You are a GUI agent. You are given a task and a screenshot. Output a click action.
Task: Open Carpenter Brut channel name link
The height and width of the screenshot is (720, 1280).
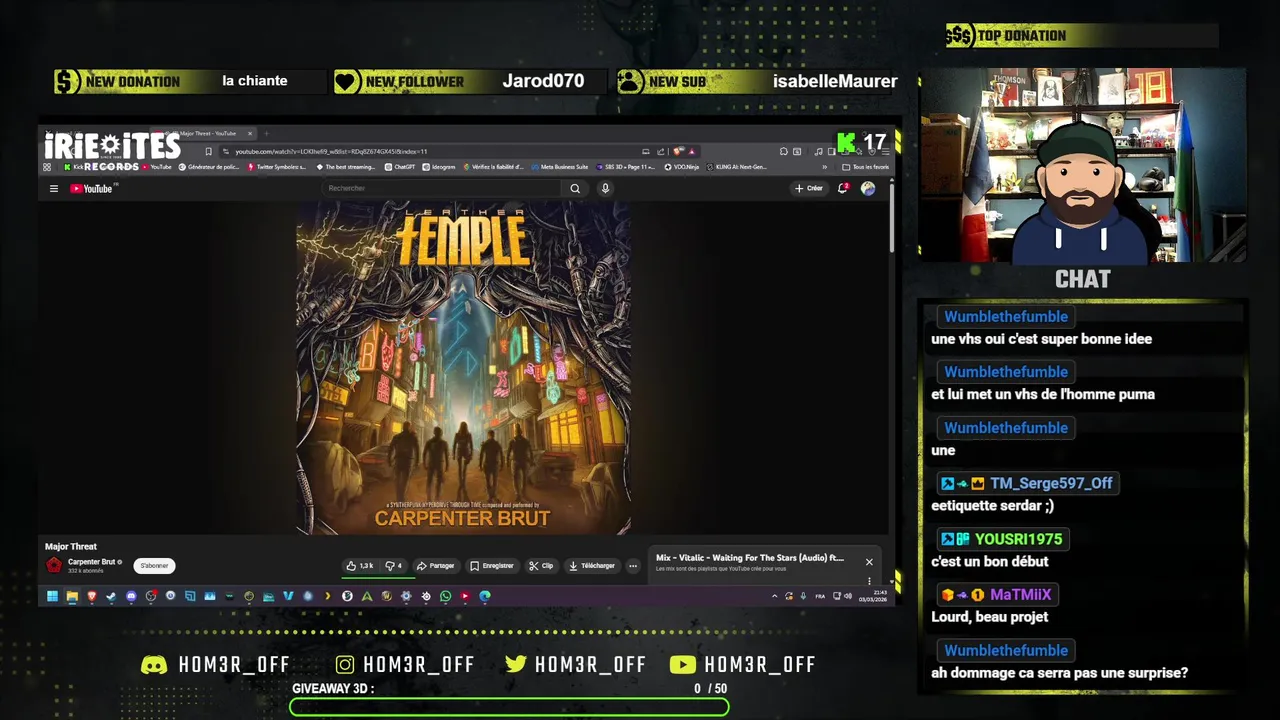[91, 562]
